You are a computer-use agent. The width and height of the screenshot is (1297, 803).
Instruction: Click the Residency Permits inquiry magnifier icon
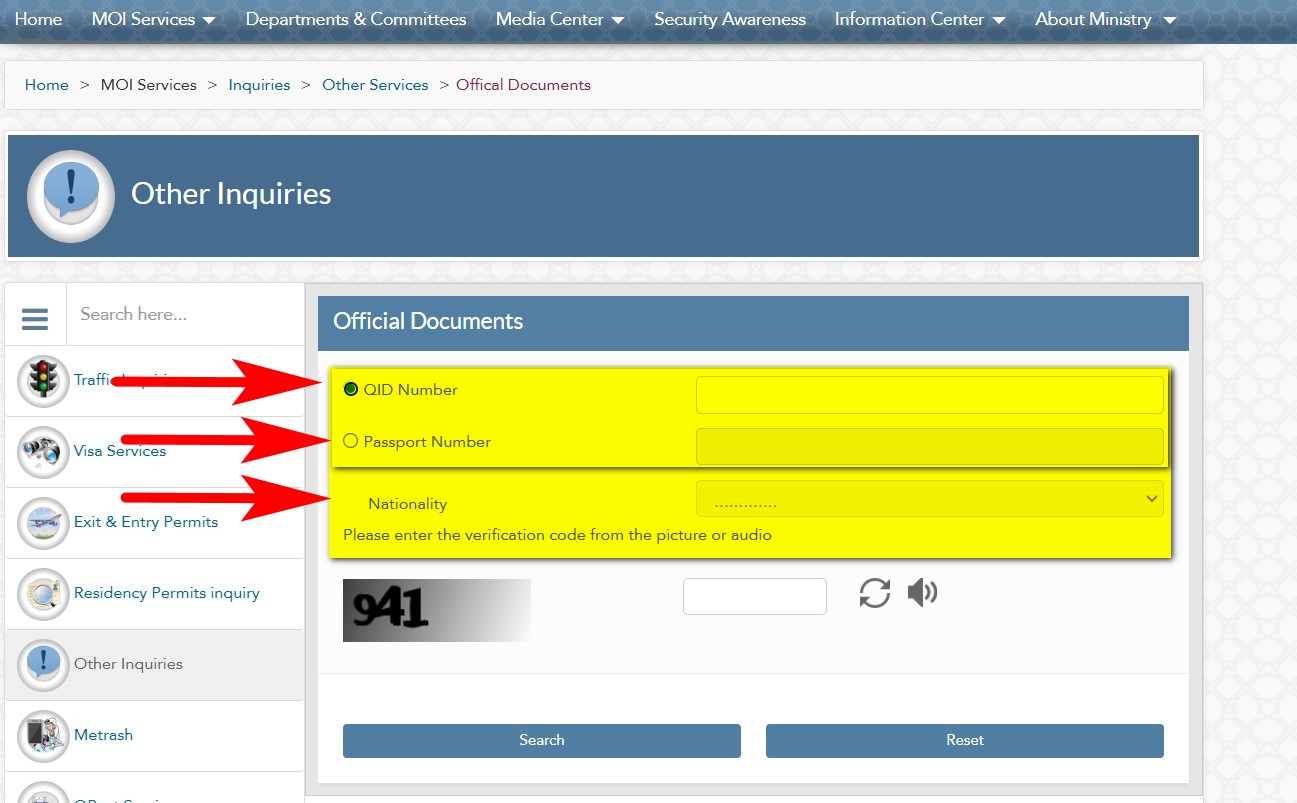click(43, 593)
